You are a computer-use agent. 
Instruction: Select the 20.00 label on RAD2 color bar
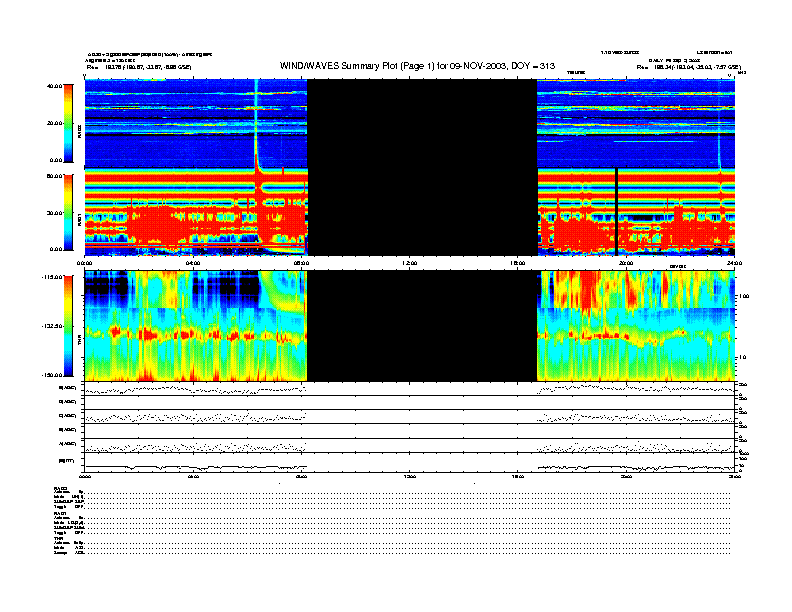tap(54, 123)
